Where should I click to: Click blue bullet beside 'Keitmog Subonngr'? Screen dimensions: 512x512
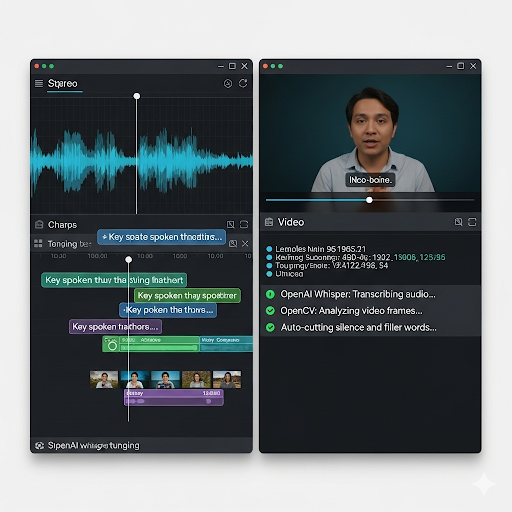point(269,257)
